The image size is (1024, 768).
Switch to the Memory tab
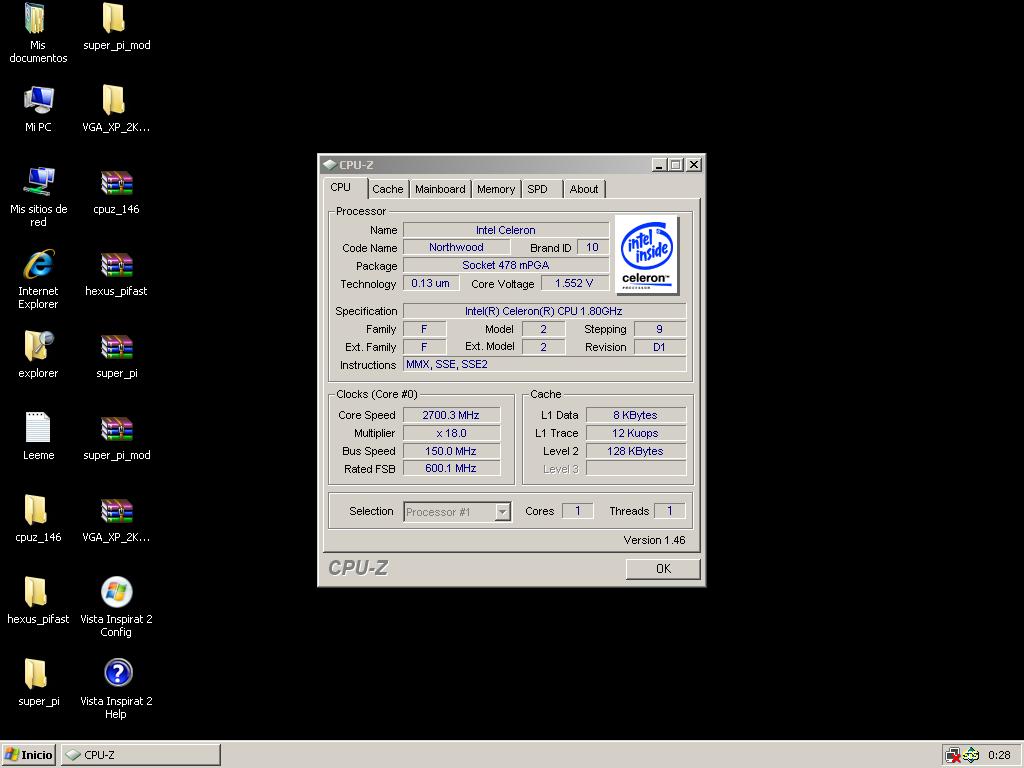point(496,189)
